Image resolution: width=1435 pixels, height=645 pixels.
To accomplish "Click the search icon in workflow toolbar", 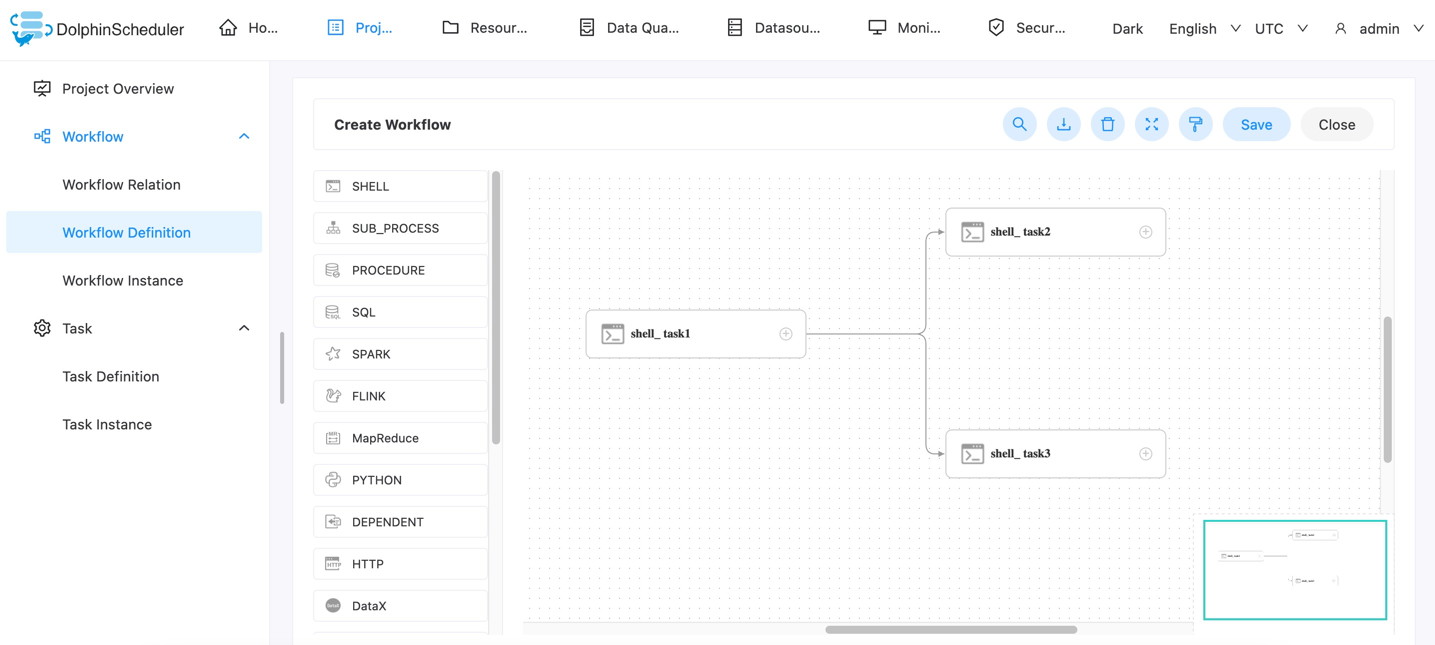I will point(1019,124).
